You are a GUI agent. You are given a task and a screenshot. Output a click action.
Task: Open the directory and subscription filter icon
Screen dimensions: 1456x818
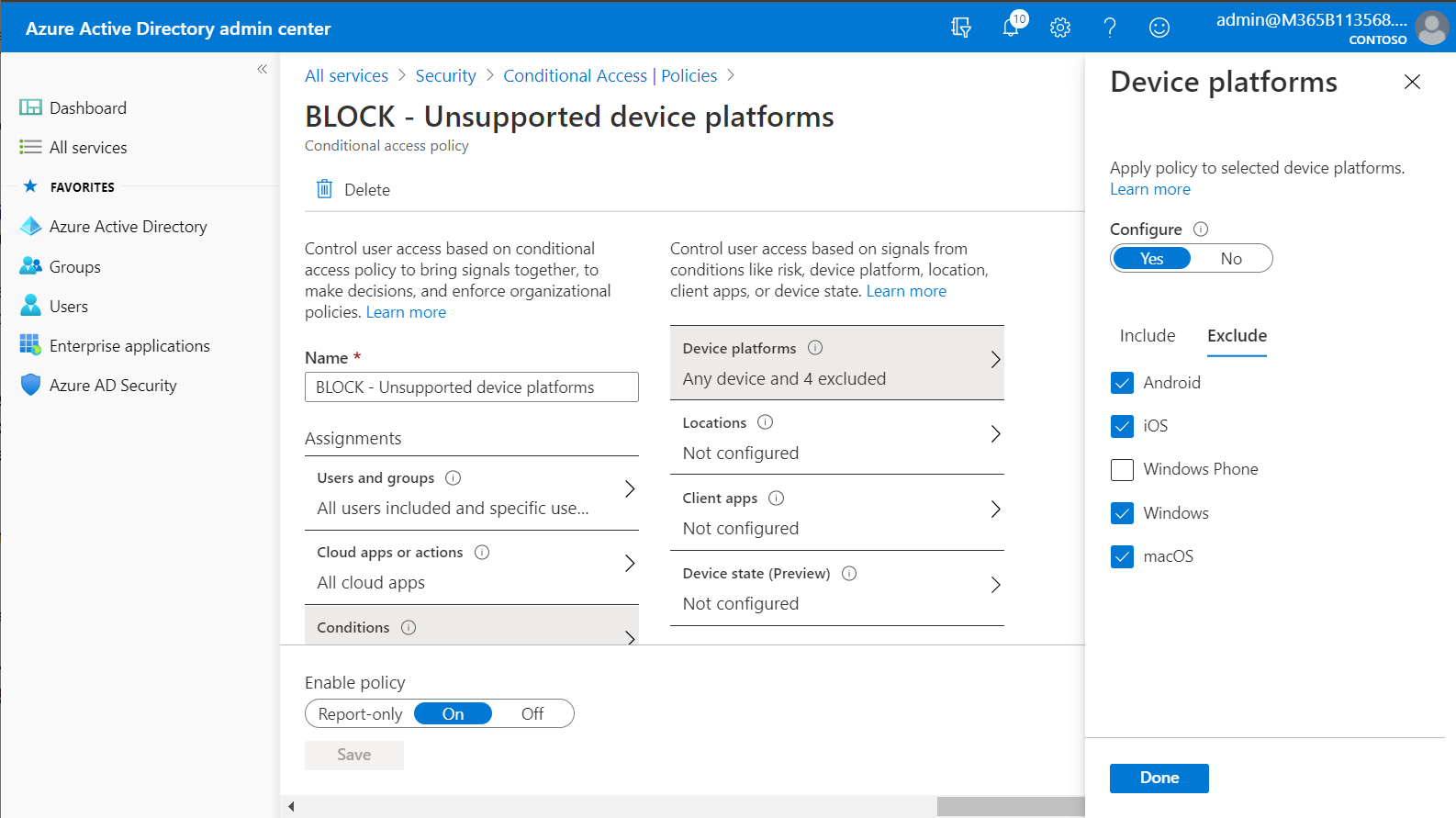coord(961,28)
